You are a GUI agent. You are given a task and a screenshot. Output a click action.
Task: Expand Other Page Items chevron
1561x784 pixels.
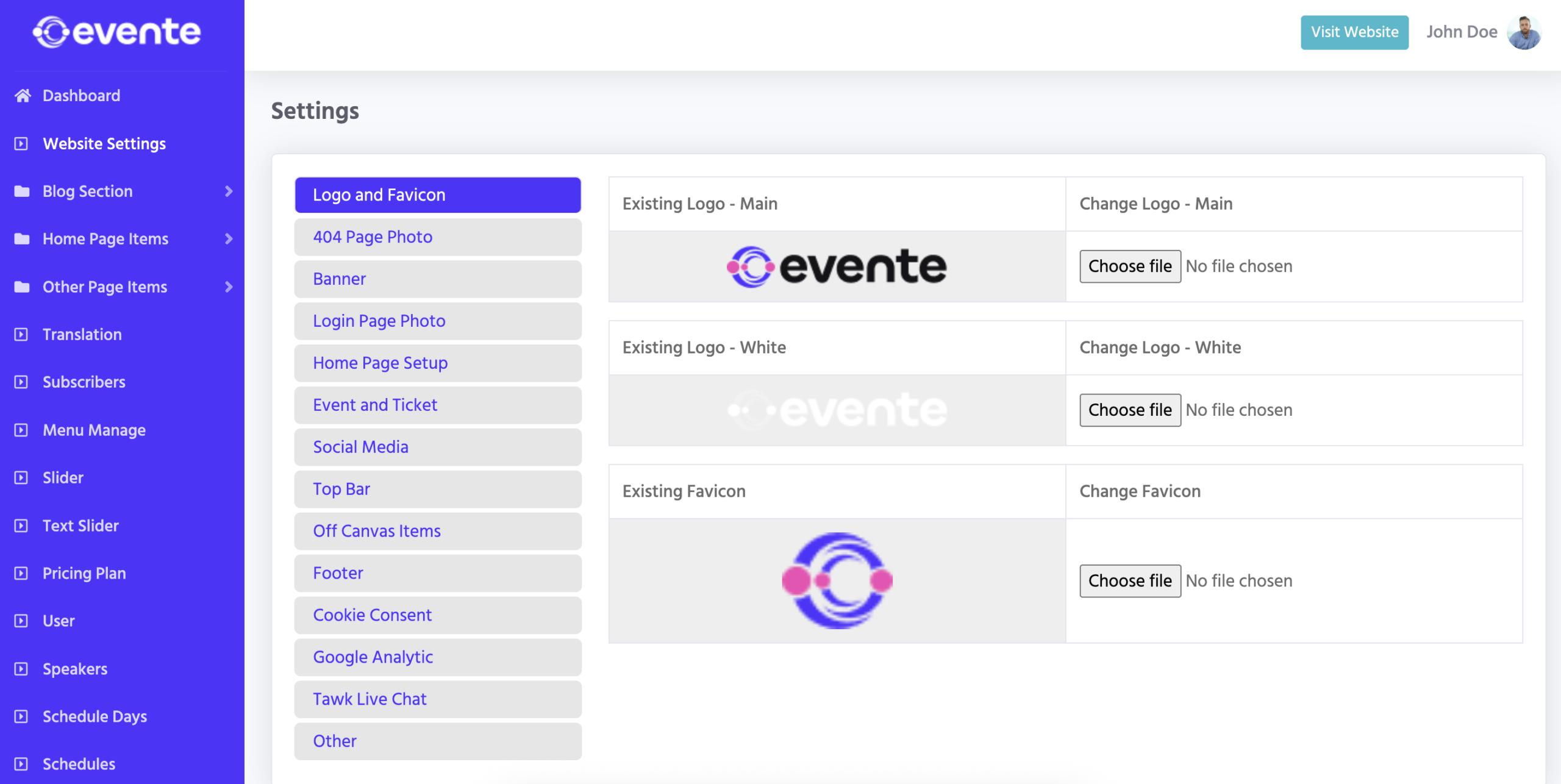pos(229,287)
